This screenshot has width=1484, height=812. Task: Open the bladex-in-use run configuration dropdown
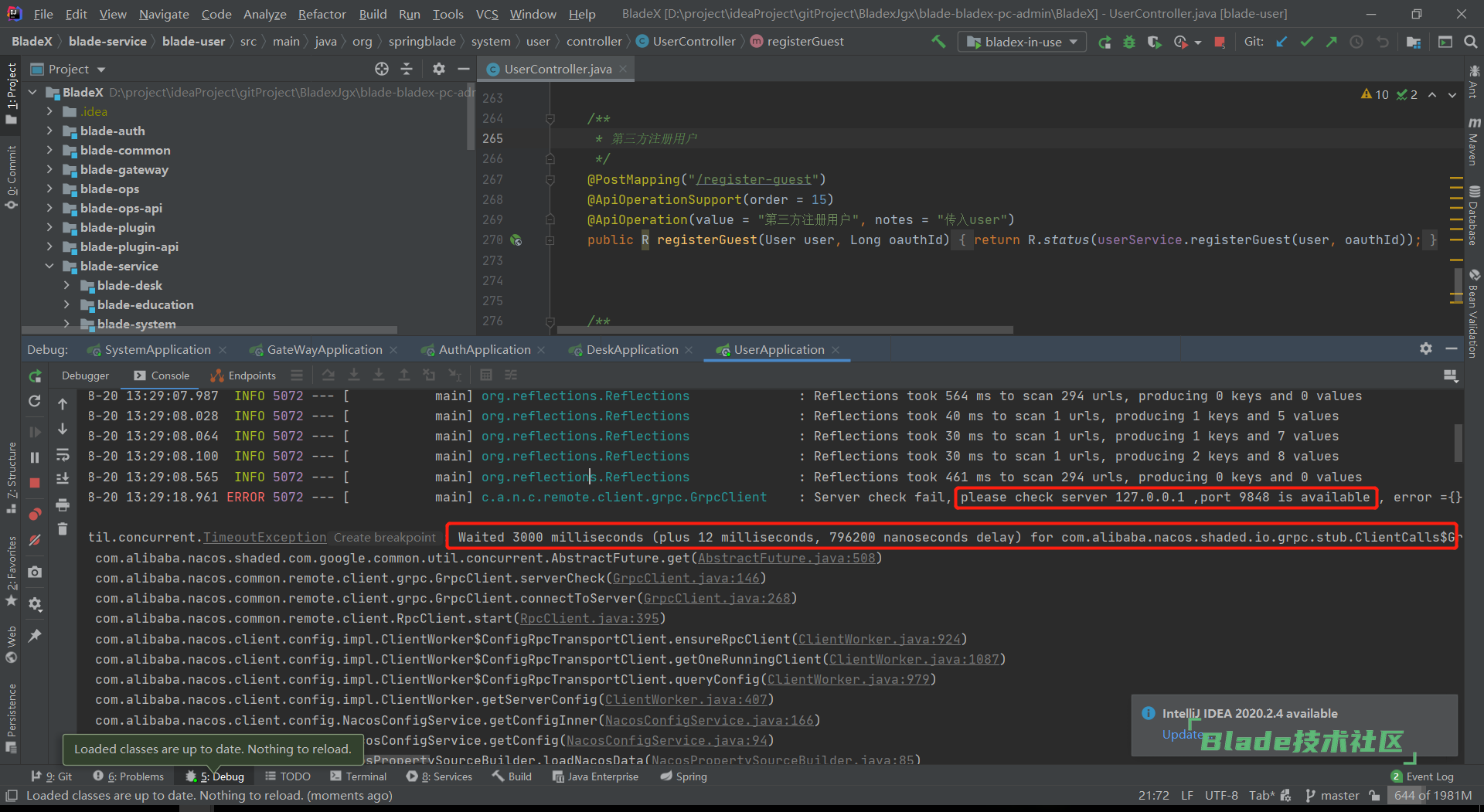point(1022,42)
